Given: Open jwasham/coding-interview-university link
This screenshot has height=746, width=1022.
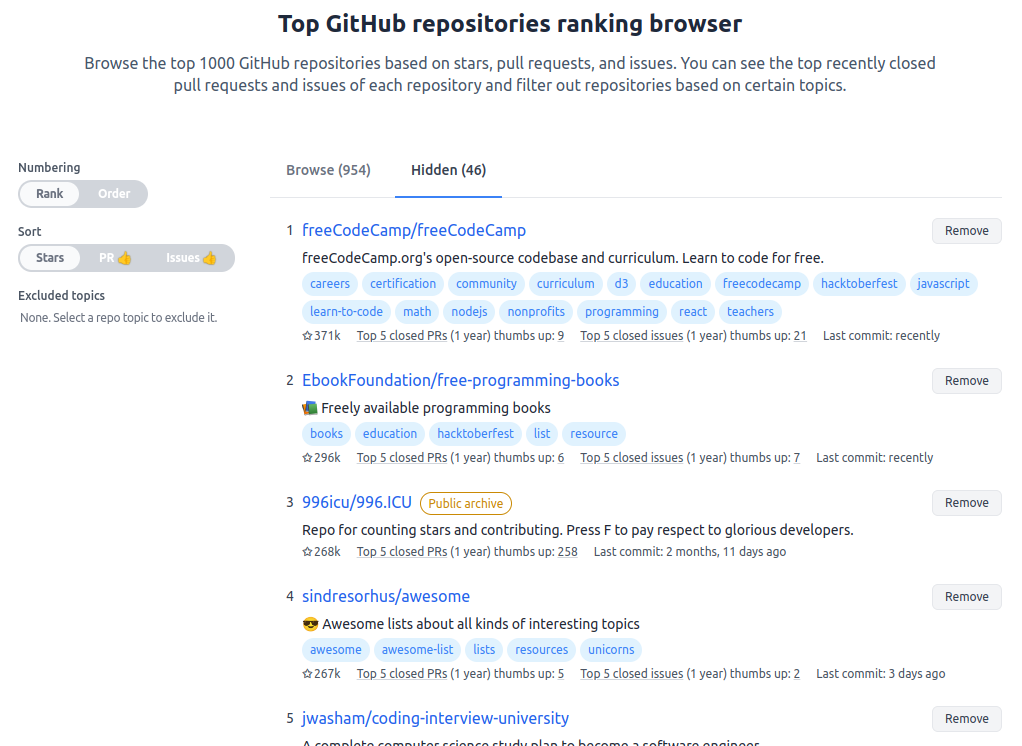Looking at the screenshot, I should click(435, 718).
